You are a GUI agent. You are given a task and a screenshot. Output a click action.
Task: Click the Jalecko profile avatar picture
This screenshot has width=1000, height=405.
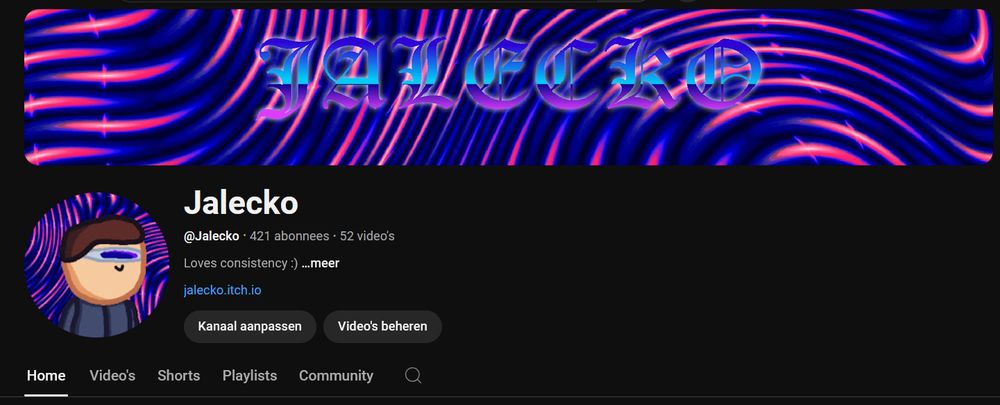click(97, 265)
